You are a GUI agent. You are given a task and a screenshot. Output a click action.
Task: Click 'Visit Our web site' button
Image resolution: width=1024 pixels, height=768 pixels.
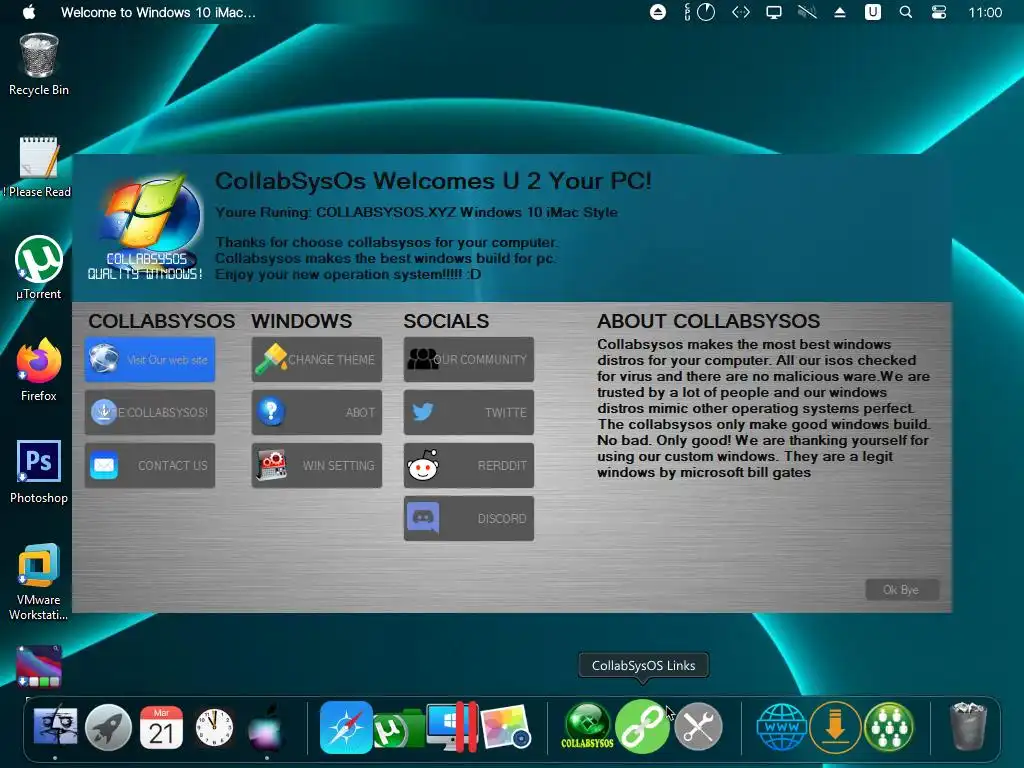point(150,359)
